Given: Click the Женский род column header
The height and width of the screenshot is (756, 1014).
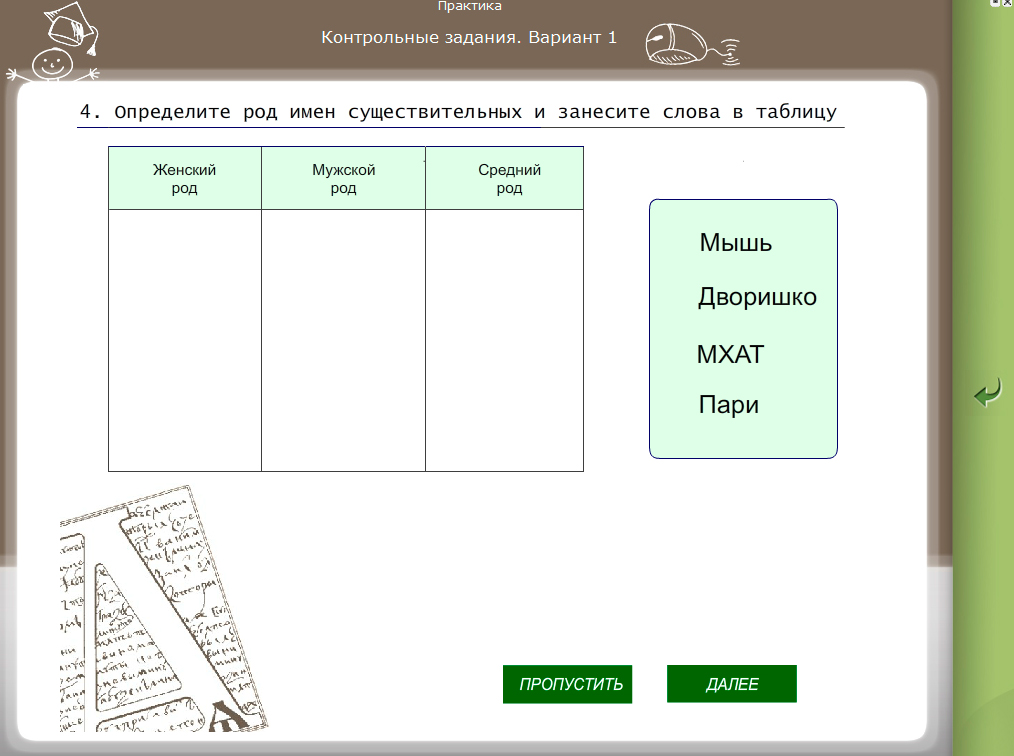Looking at the screenshot, I should pos(185,179).
